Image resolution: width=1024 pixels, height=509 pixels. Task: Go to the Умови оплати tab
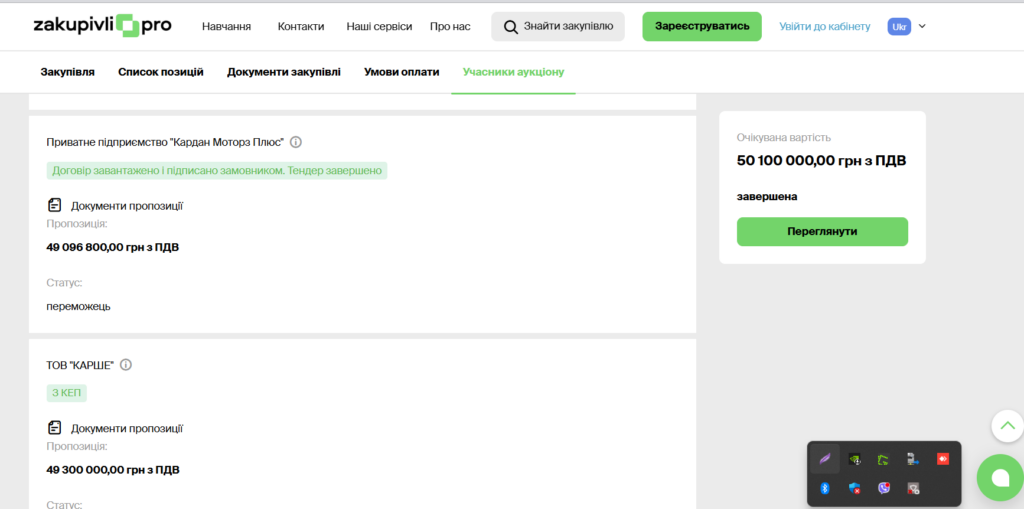pyautogui.click(x=401, y=72)
